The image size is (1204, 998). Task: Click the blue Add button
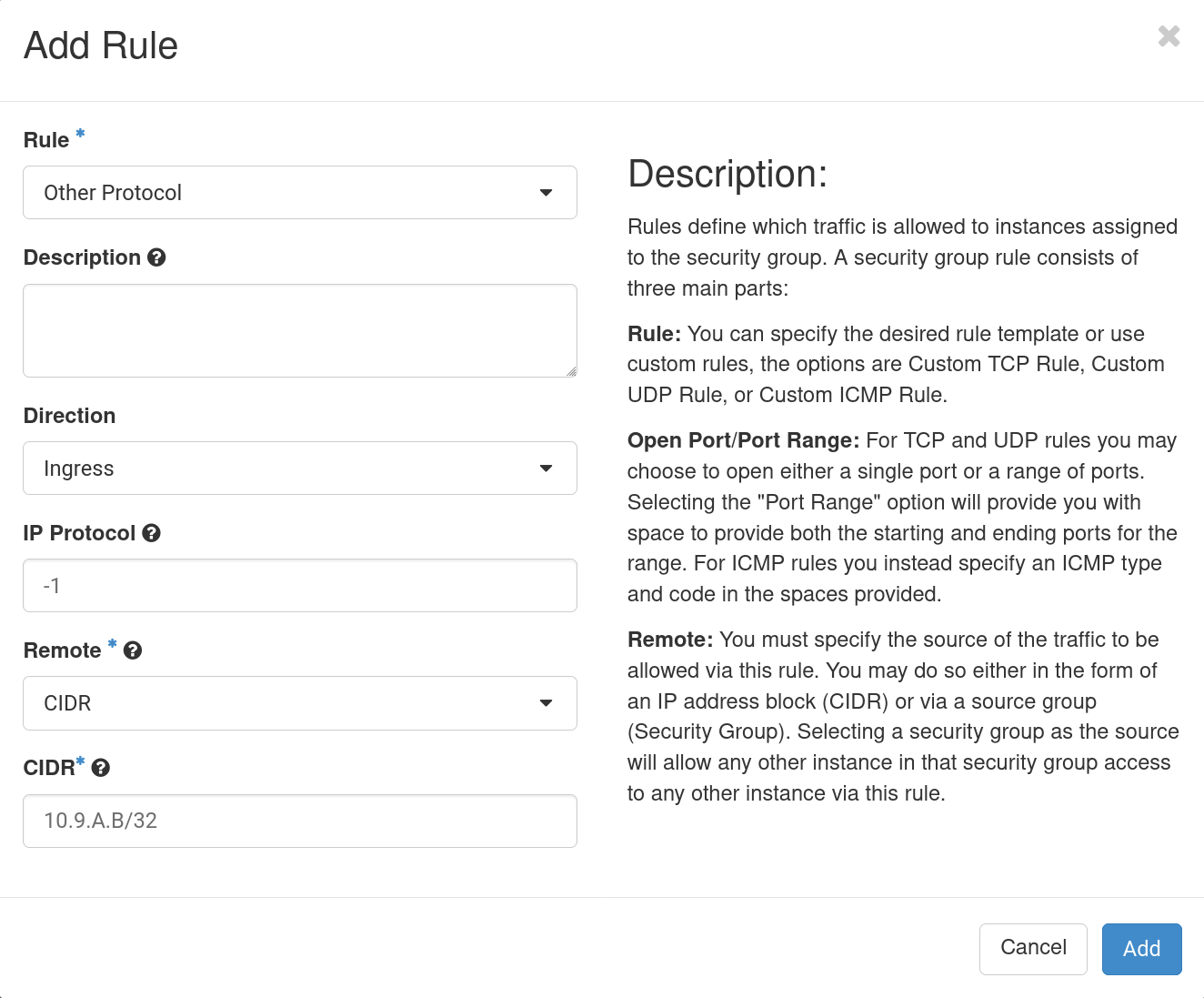1141,949
